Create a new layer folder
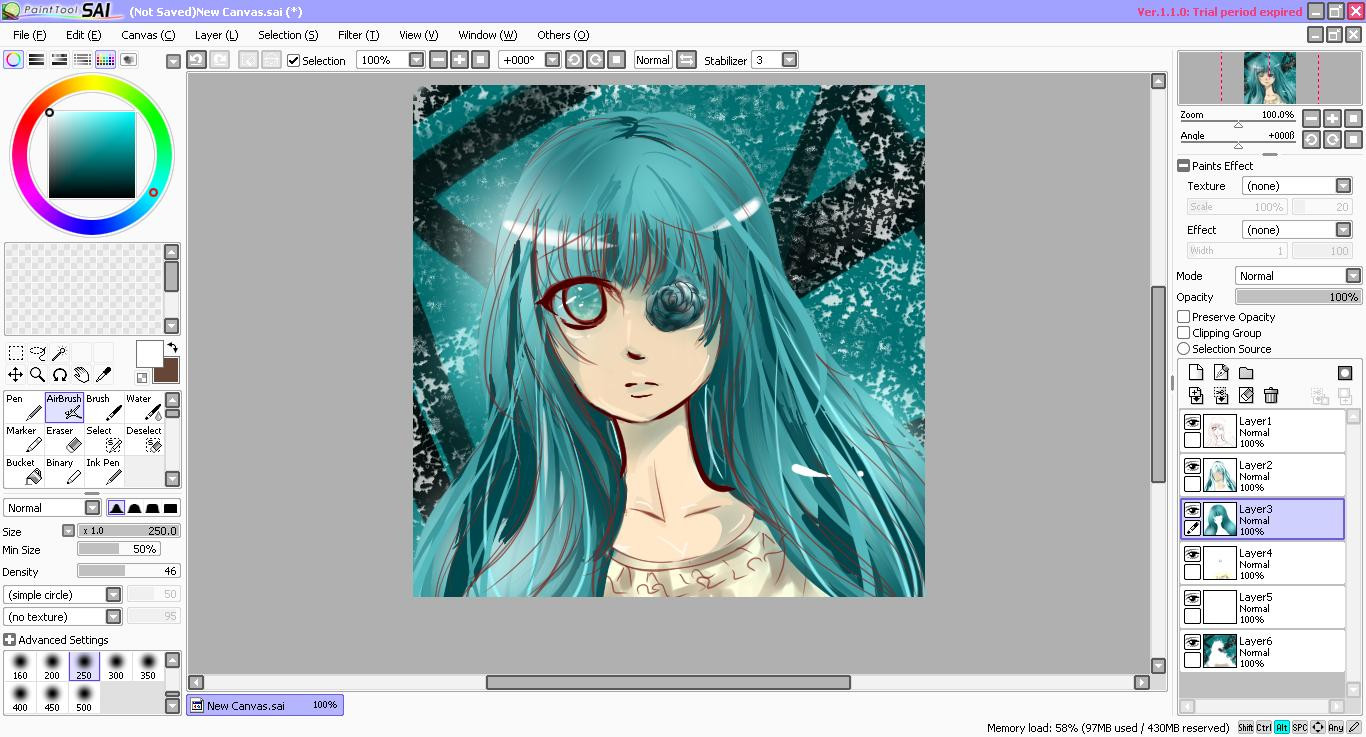 [x=1246, y=373]
